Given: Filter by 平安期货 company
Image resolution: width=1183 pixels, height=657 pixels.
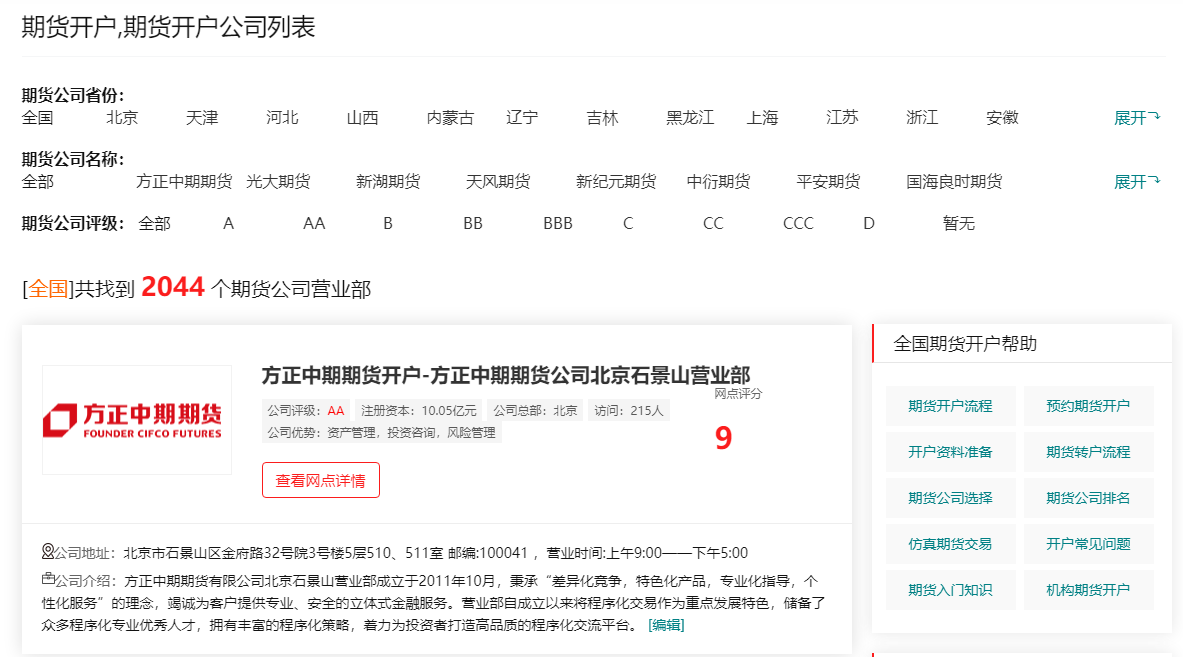Looking at the screenshot, I should (x=828, y=182).
